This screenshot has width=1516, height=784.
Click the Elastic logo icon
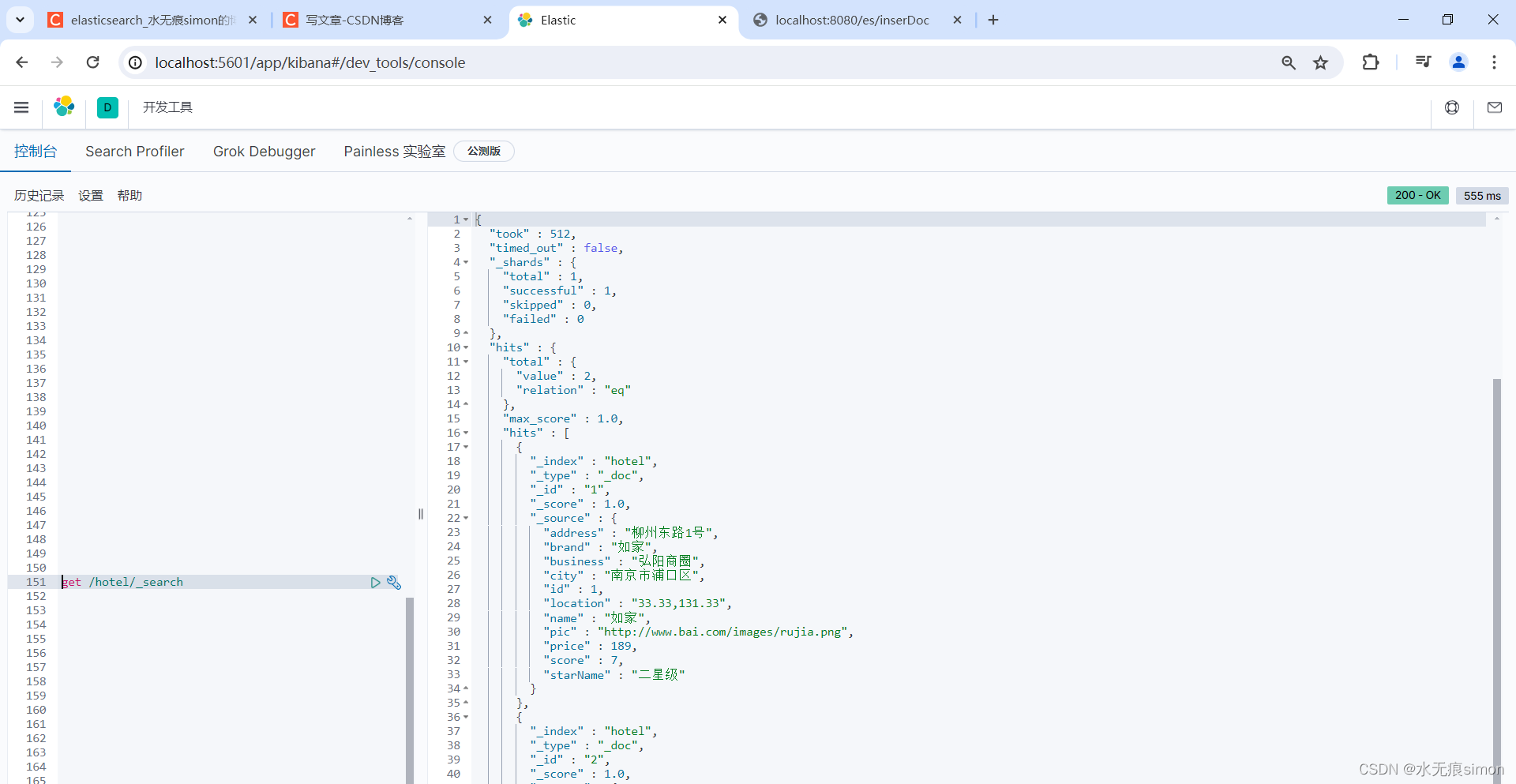64,107
